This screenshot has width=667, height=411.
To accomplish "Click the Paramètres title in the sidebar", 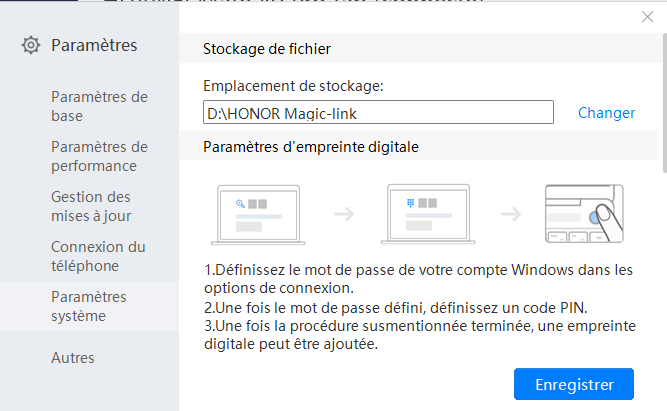I will pos(94,45).
